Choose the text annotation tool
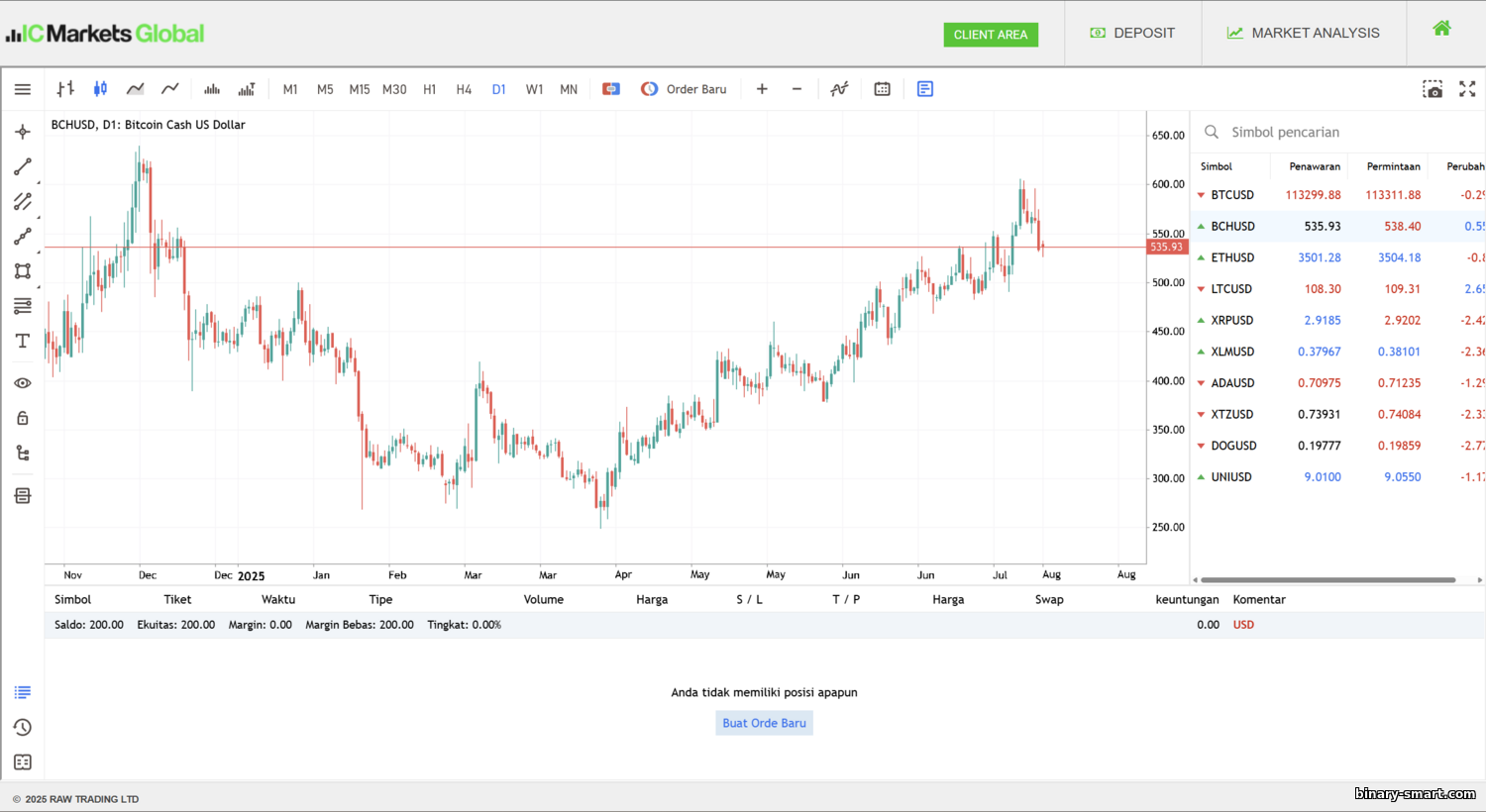Image resolution: width=1486 pixels, height=812 pixels. (x=23, y=341)
